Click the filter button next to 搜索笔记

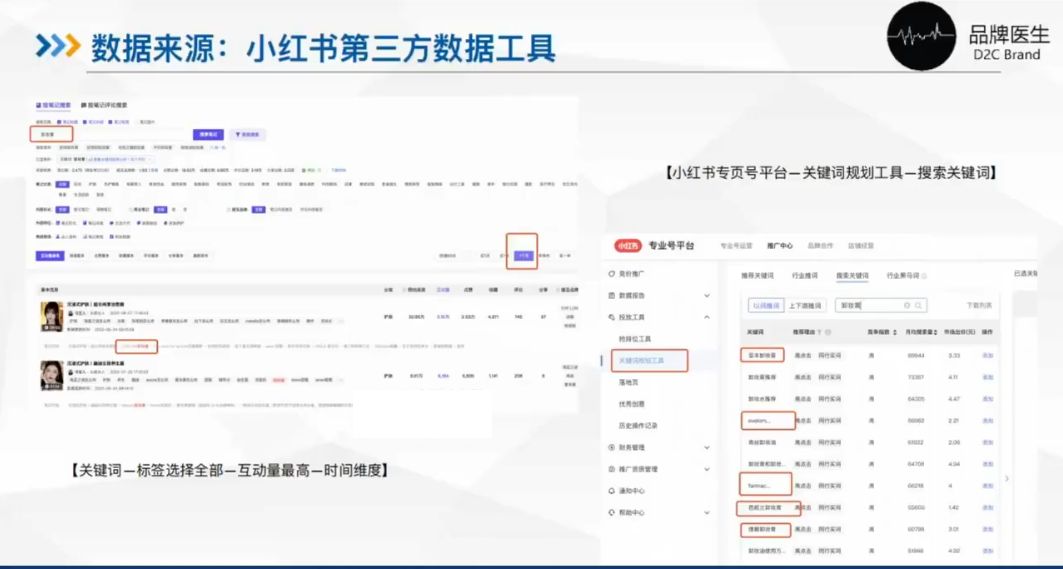coord(247,134)
